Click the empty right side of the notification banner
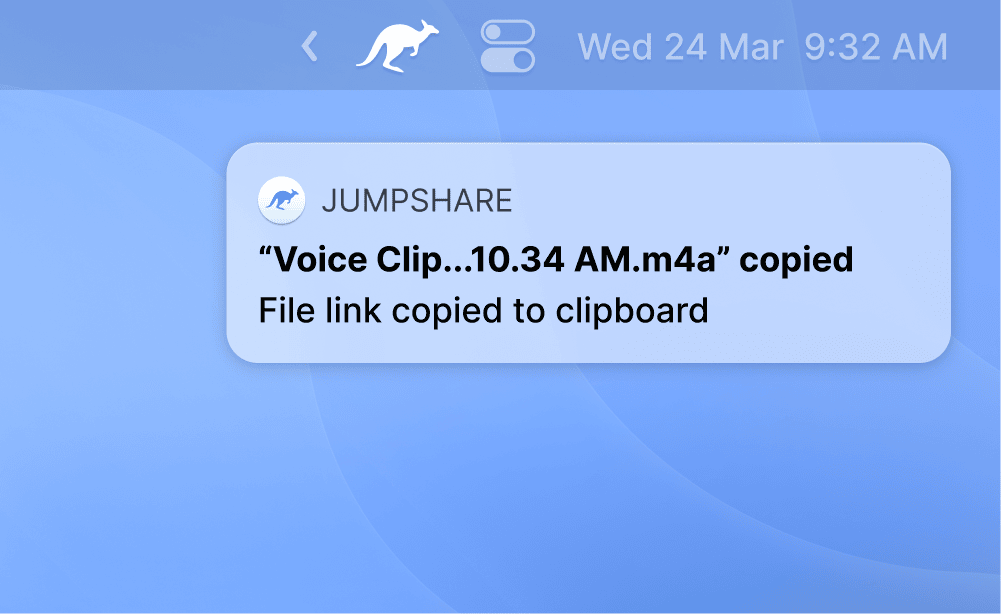 point(880,310)
